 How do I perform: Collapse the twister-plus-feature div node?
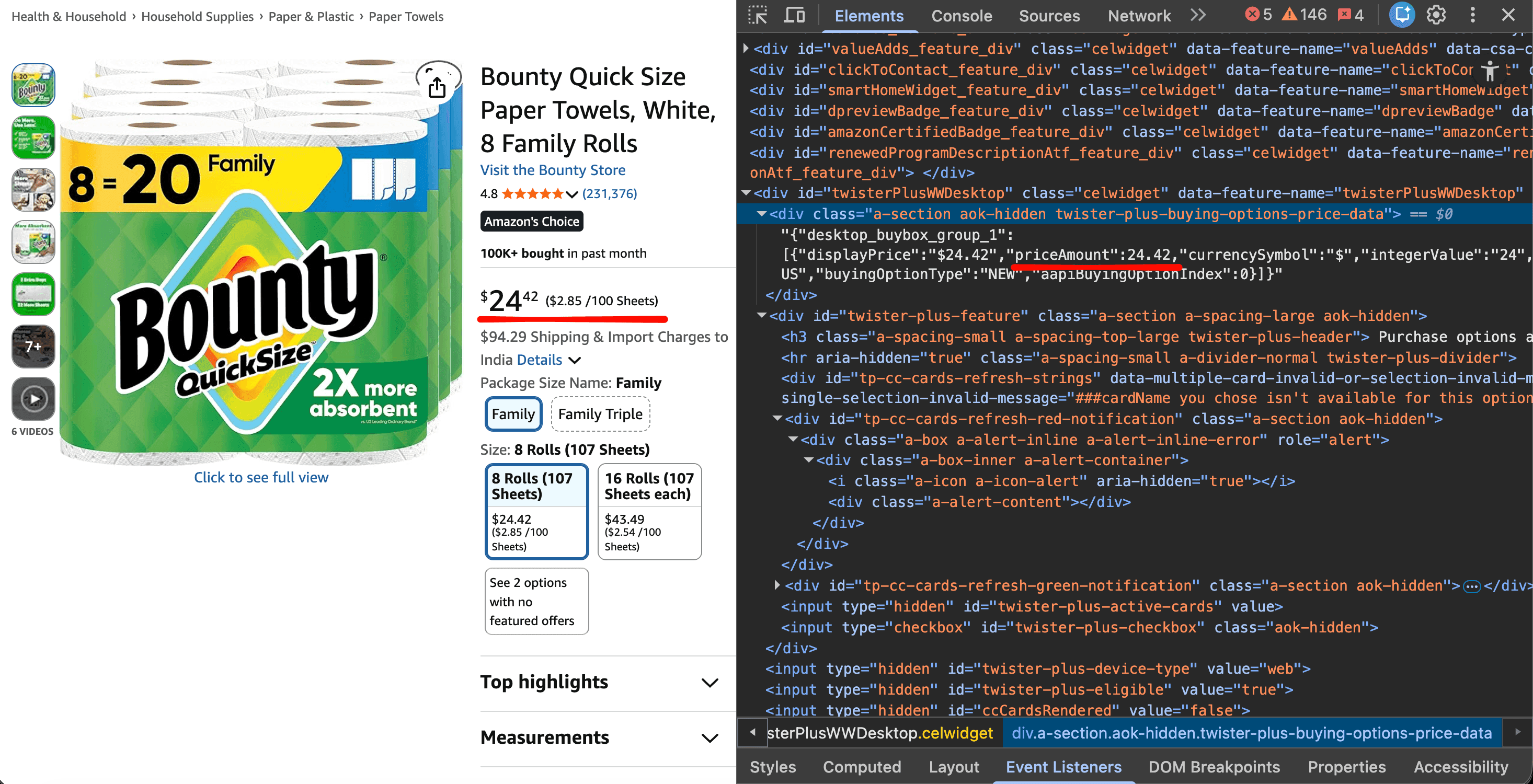[x=761, y=315]
